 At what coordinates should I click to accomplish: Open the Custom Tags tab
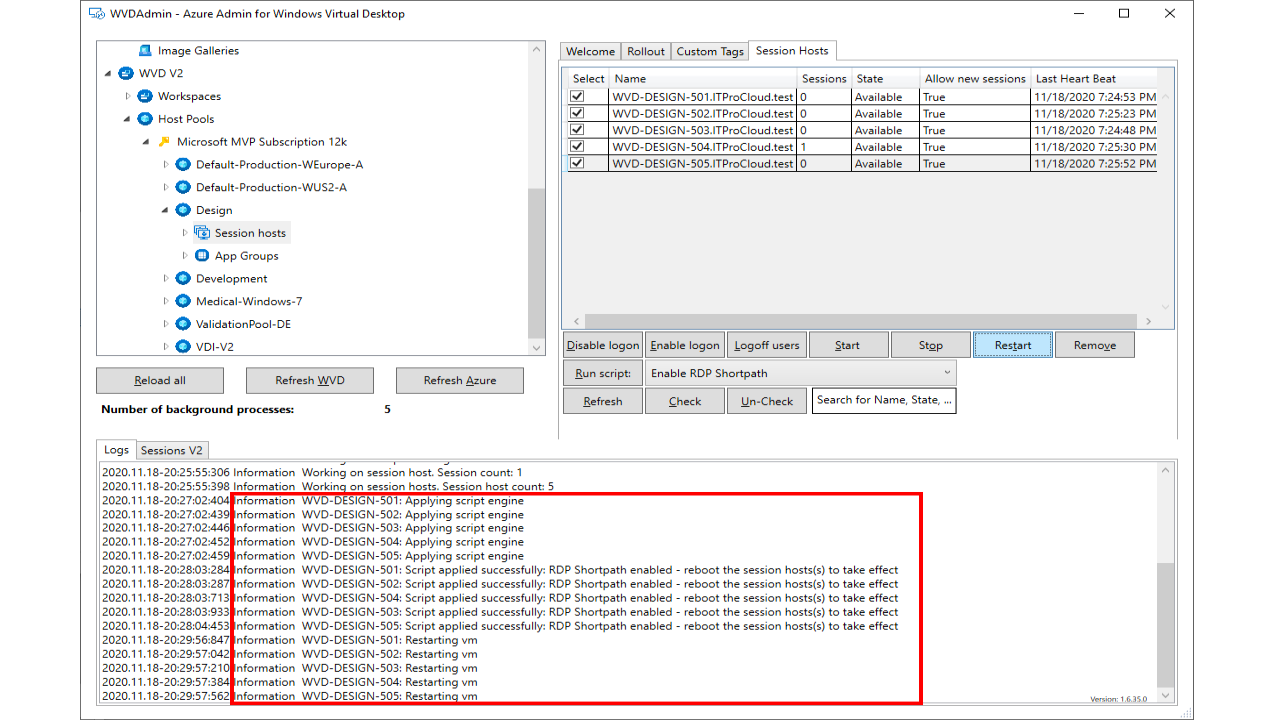point(710,51)
